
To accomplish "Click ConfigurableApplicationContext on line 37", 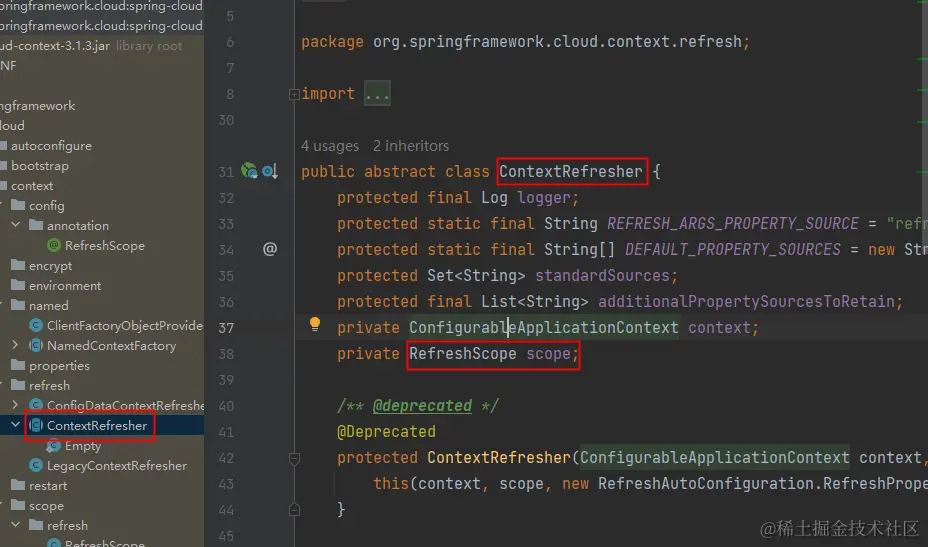I will click(x=544, y=328).
